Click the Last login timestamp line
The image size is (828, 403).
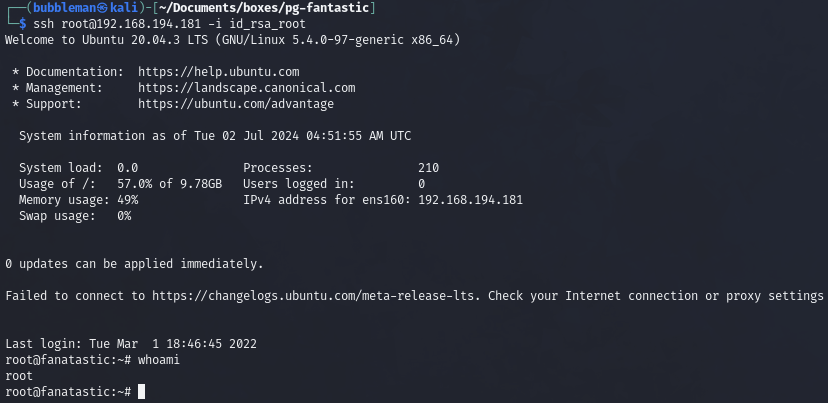click(x=131, y=344)
